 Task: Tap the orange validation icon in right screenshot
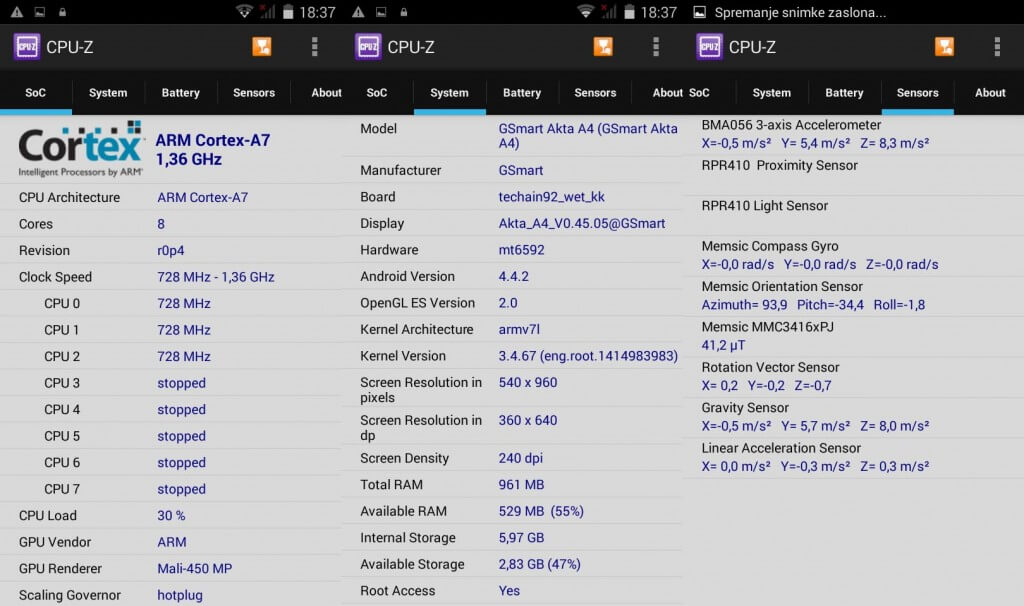click(944, 46)
